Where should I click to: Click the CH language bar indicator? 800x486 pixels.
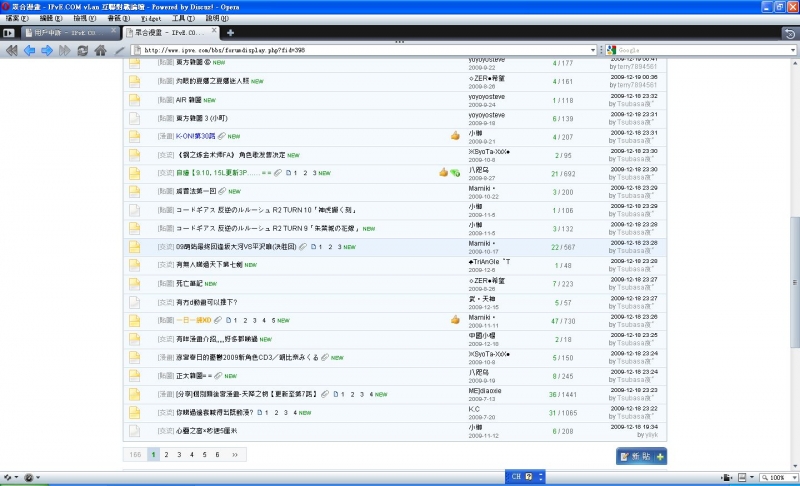click(517, 477)
